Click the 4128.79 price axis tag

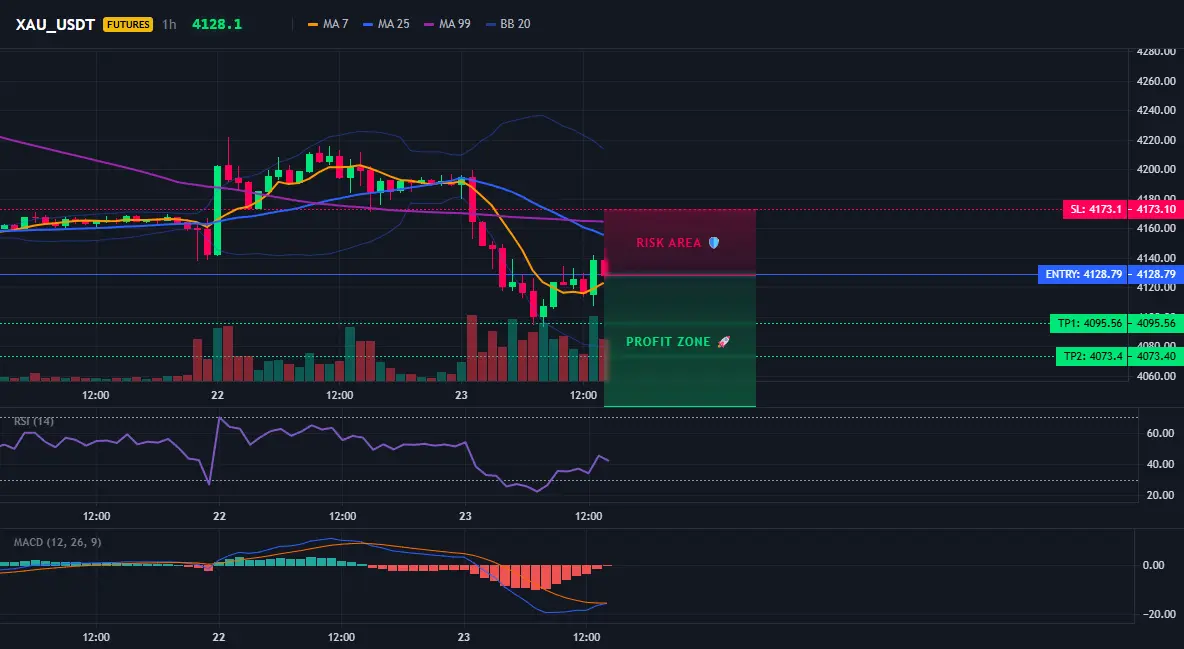tap(1156, 274)
